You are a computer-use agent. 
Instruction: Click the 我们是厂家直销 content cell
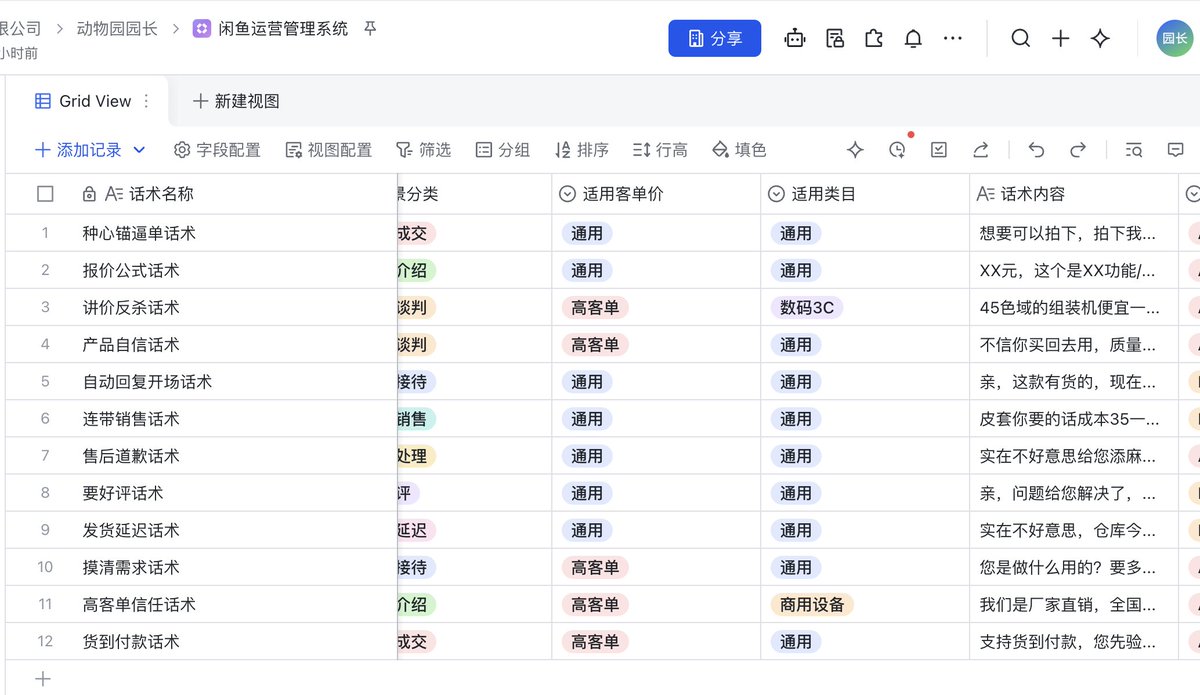1074,604
